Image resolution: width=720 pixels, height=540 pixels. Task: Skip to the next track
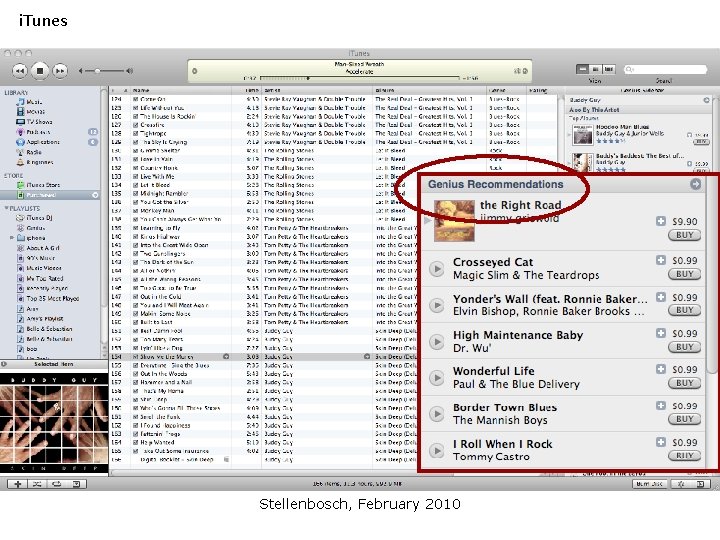(60, 71)
